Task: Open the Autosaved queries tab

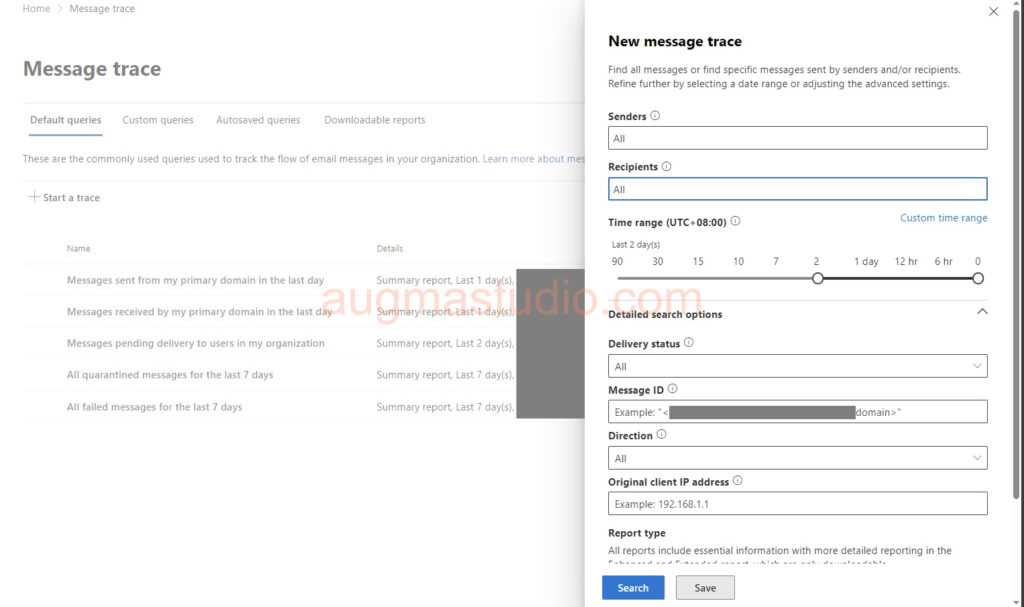Action: point(258,120)
